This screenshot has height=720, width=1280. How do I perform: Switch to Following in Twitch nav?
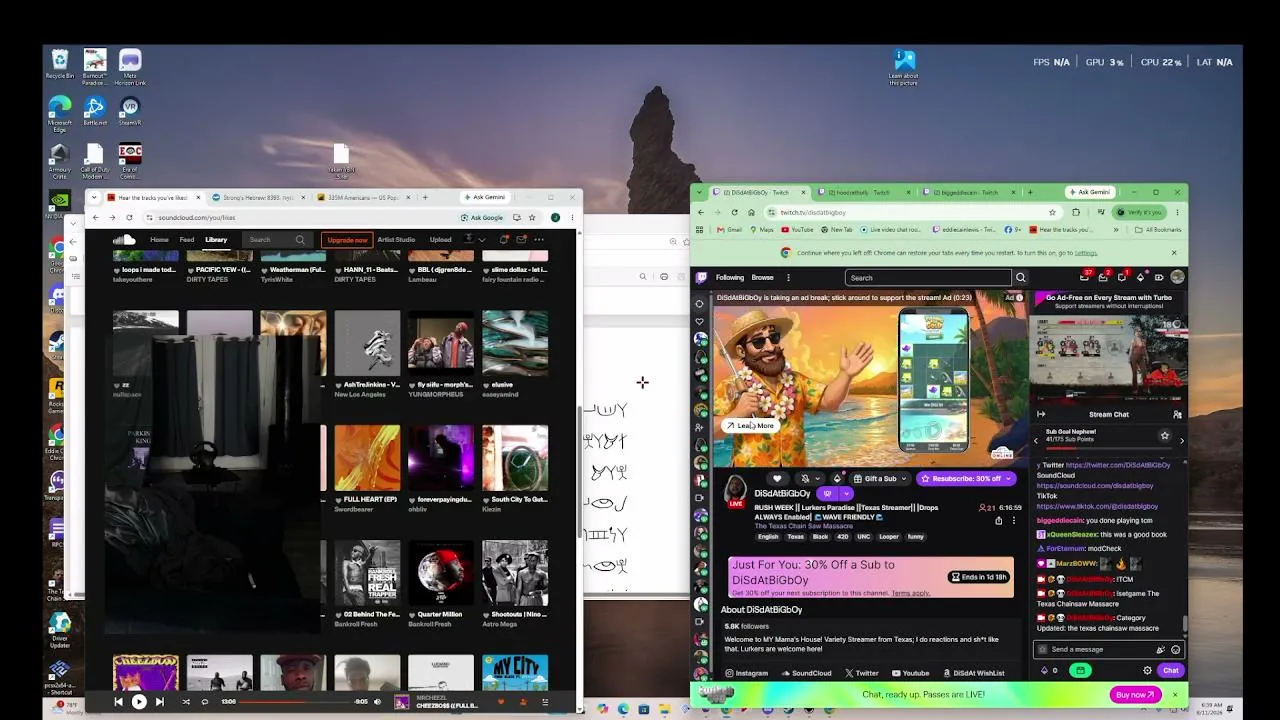pyautogui.click(x=729, y=277)
